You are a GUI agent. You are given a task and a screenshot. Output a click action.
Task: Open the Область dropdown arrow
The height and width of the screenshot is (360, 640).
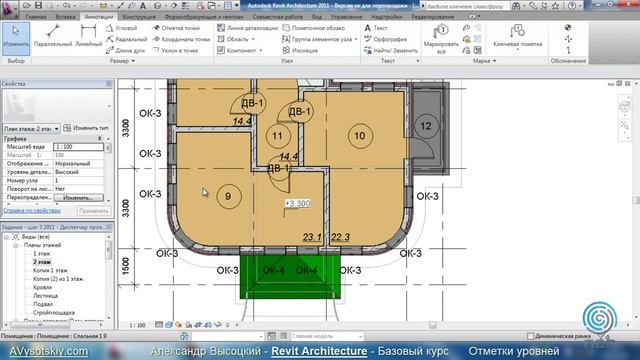coord(253,40)
